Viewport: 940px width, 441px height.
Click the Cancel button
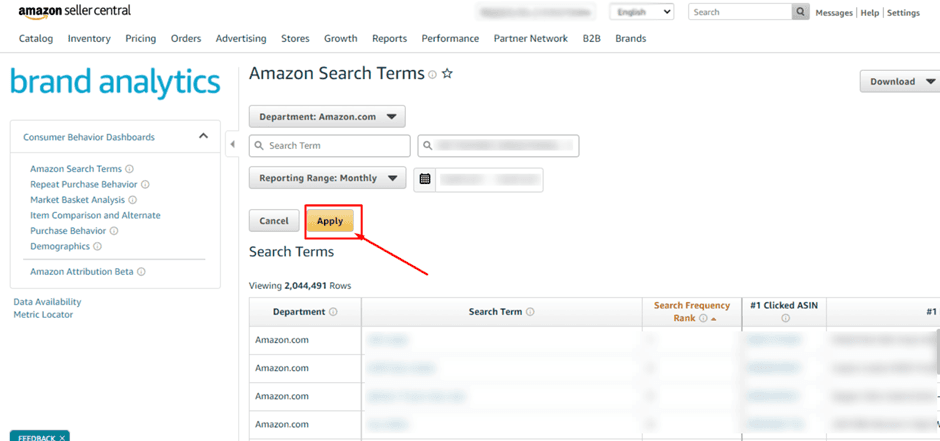coord(274,221)
